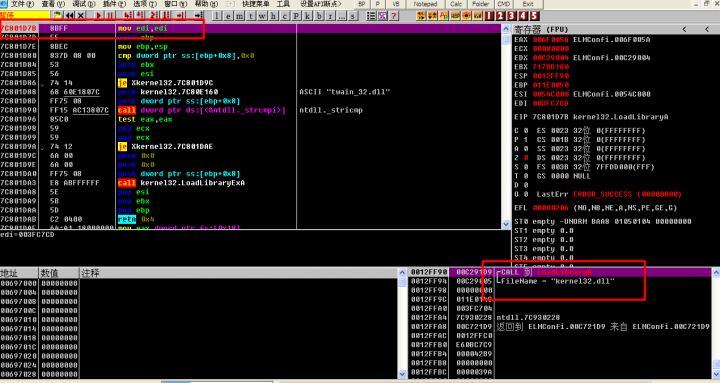Open the 设置API断点 menu
The width and height of the screenshot is (720, 383).
coord(321,4)
